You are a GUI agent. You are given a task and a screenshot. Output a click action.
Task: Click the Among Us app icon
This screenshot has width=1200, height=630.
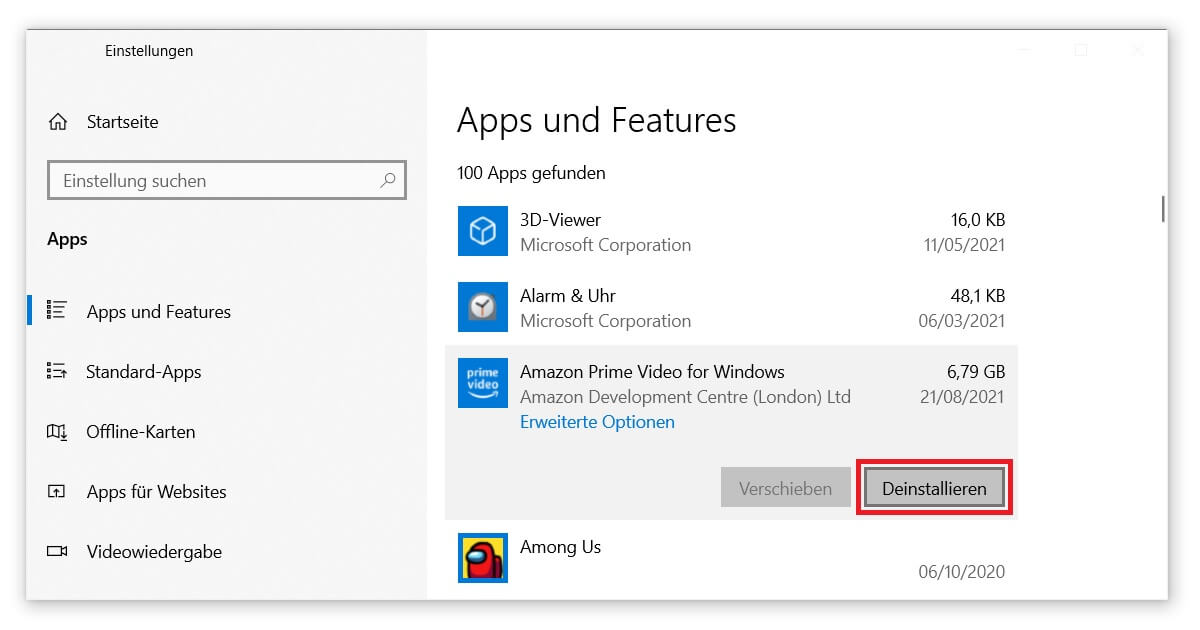click(483, 558)
